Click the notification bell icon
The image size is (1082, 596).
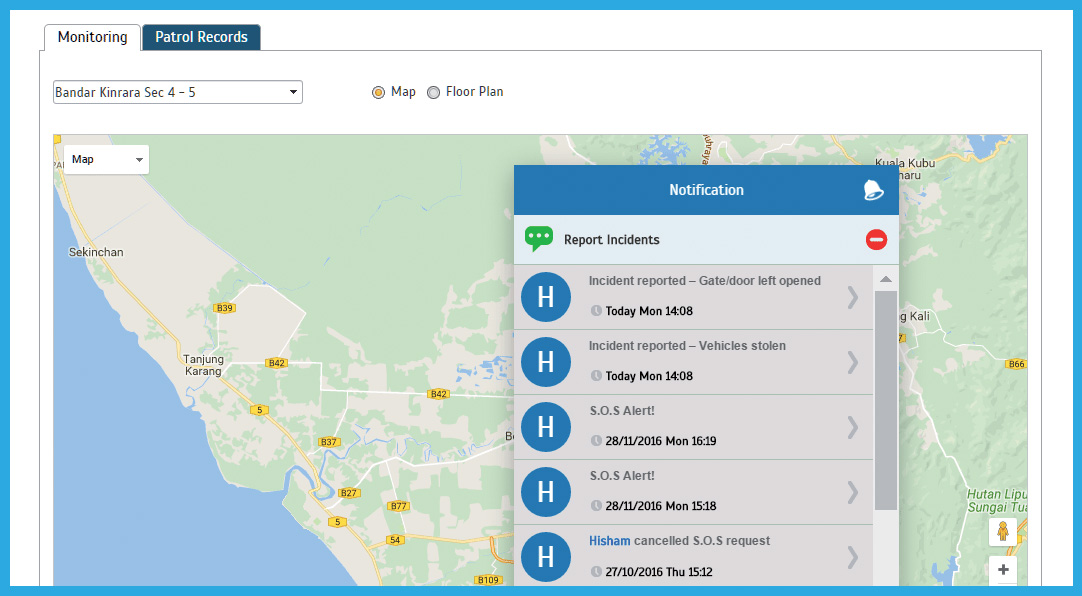pos(870,189)
